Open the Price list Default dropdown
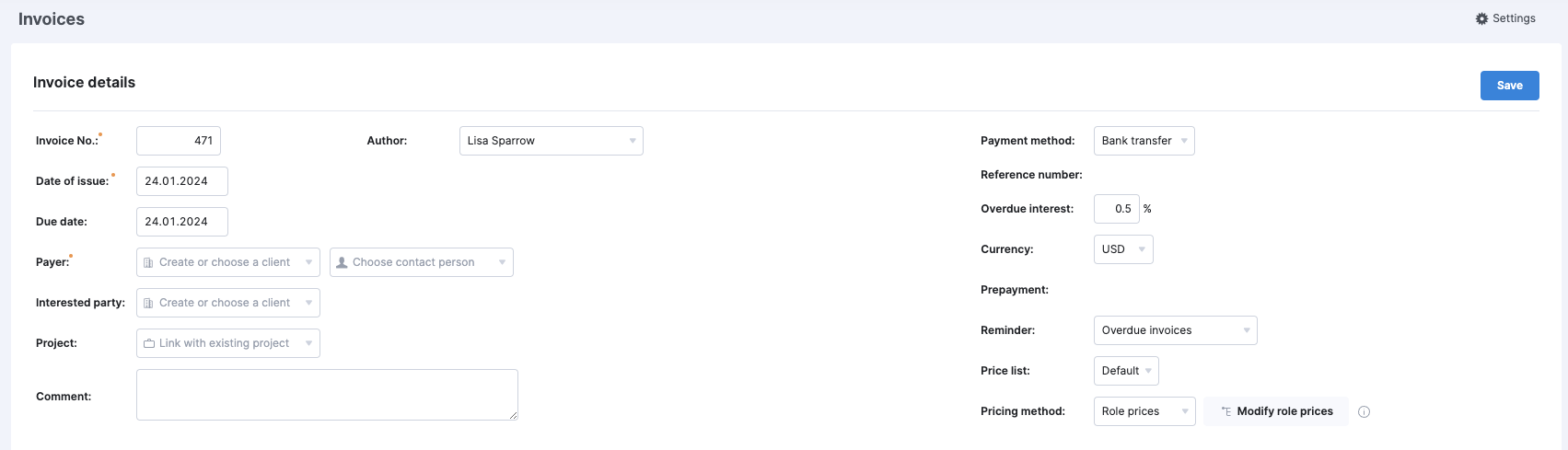The width and height of the screenshot is (1568, 450). pos(1126,371)
